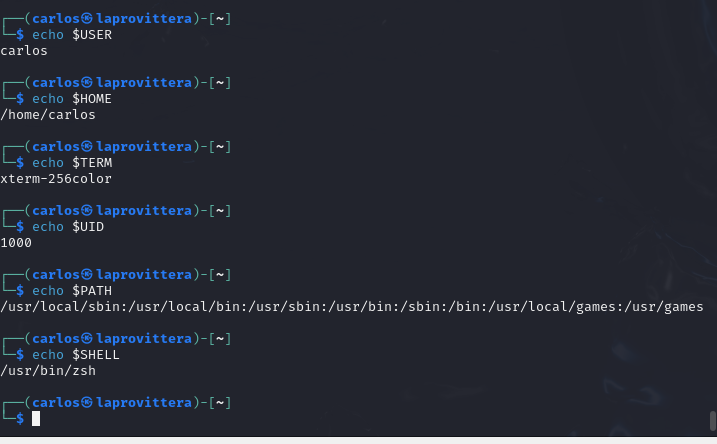
Task: Click the skull icon in the last prompt line
Action: click(x=87, y=402)
